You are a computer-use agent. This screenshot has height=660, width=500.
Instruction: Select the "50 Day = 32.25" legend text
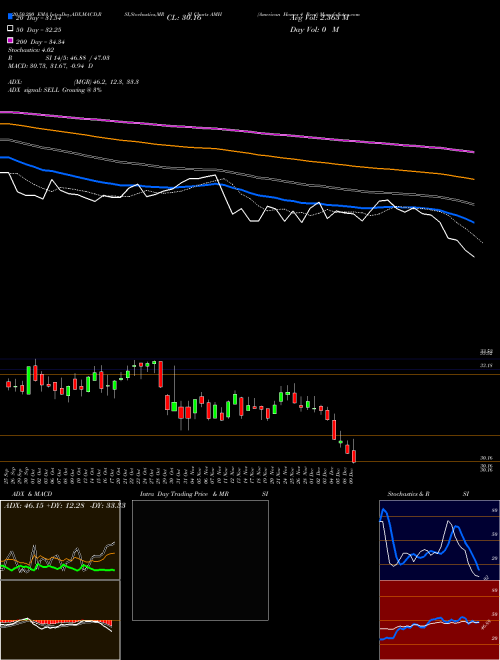tap(41, 30)
